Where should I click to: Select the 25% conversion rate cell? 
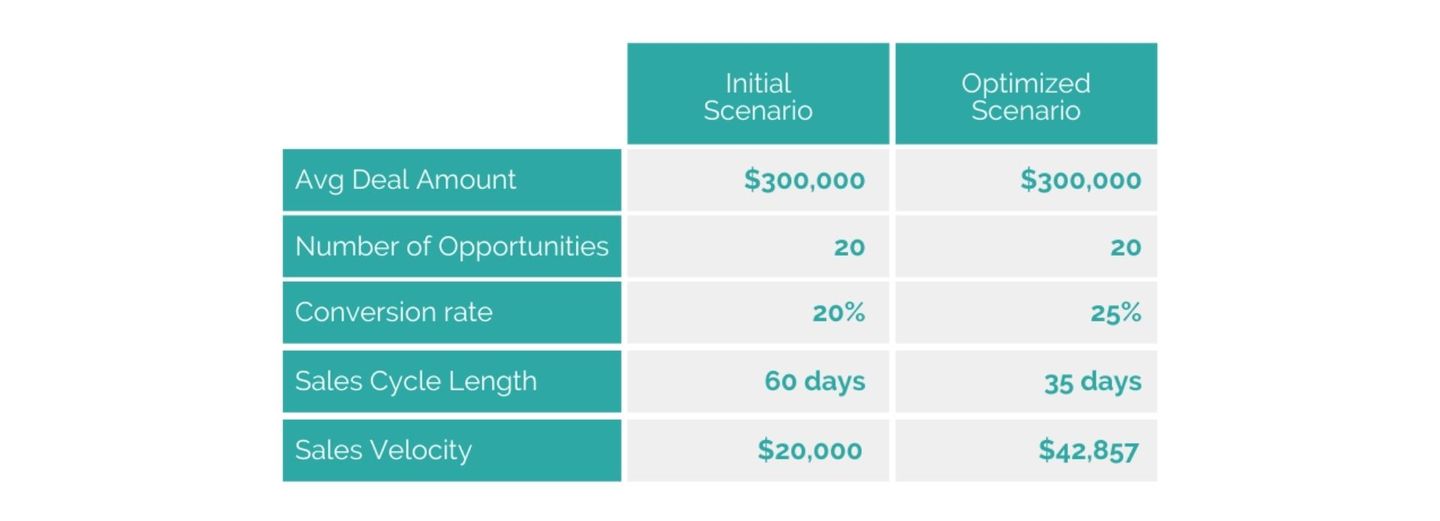[1115, 313]
